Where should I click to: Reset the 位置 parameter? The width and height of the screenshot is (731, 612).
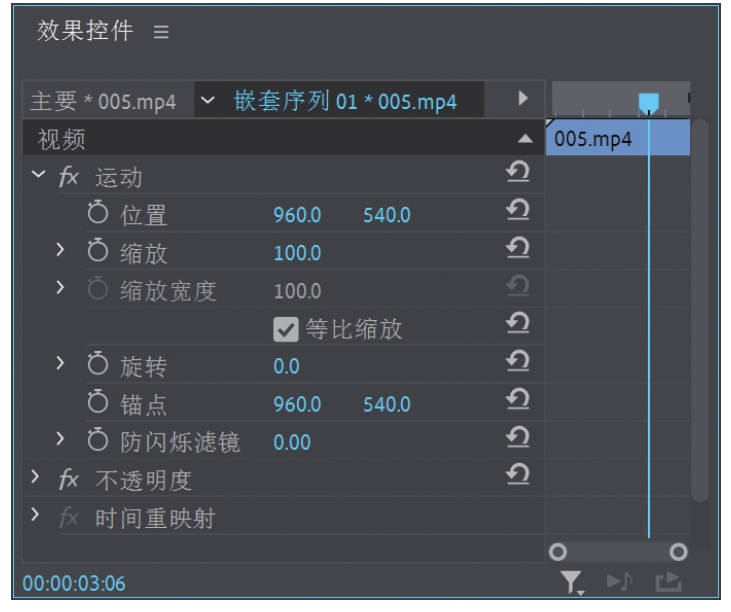point(518,210)
